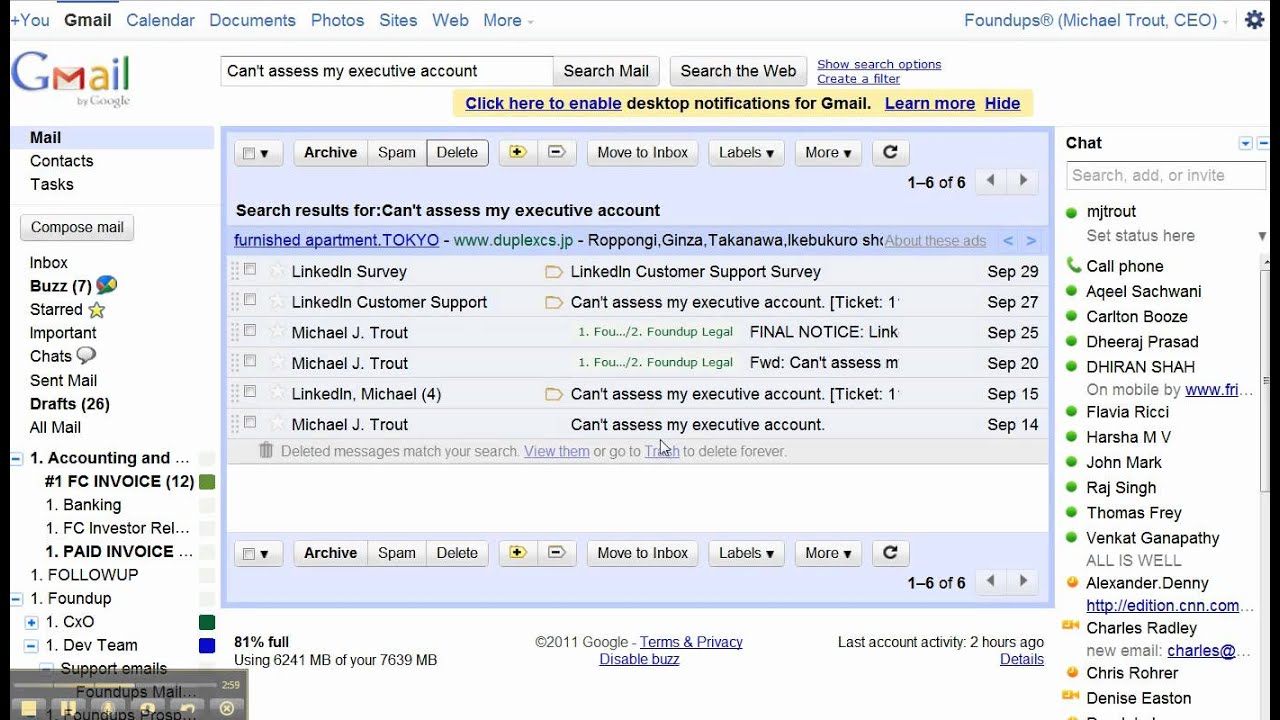Open the top Labels dropdown
This screenshot has height=720, width=1280.
click(x=746, y=152)
